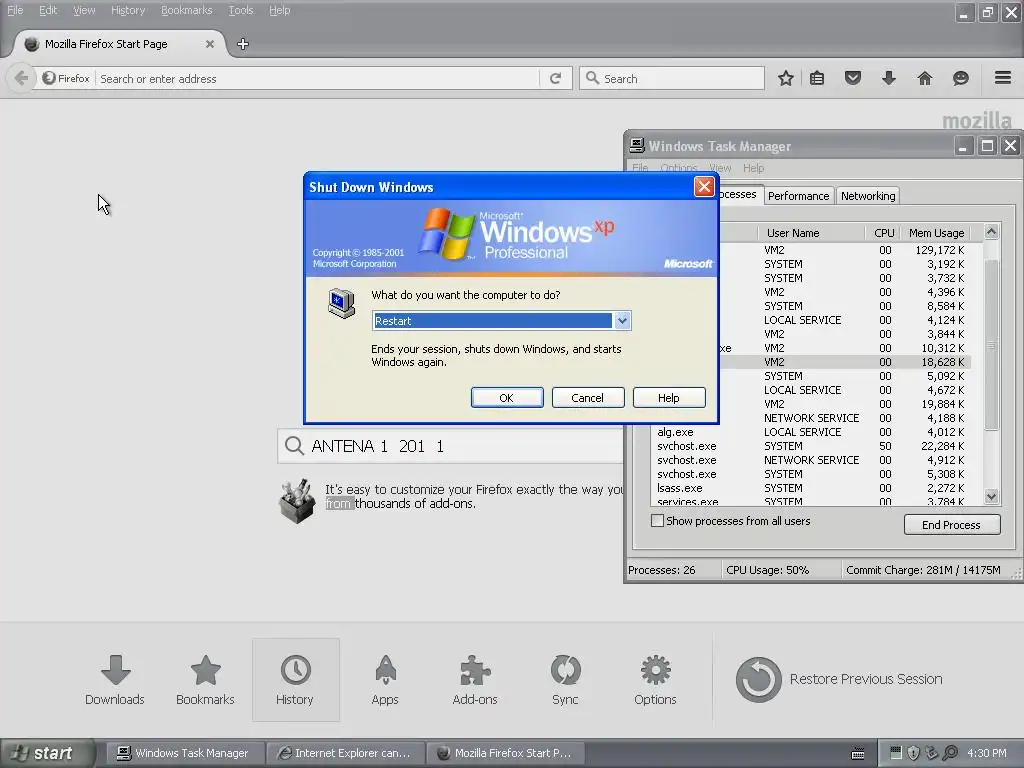Select the lsass.exe process row
The width and height of the screenshot is (1024, 768).
[x=811, y=488]
